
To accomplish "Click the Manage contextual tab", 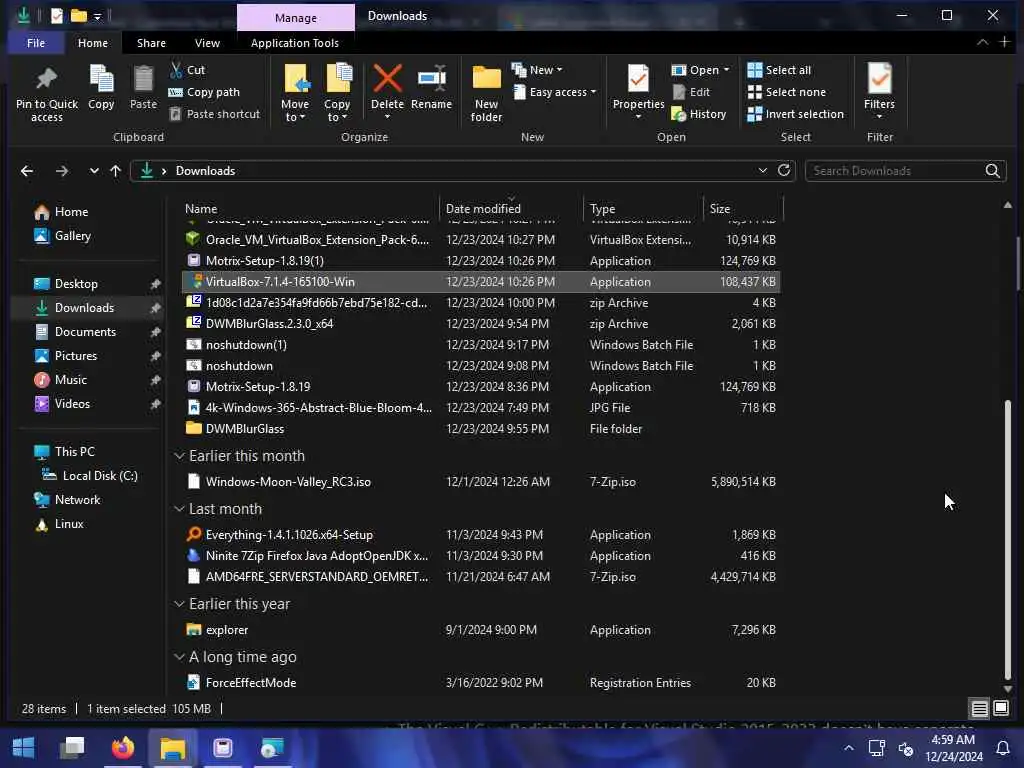I will [x=295, y=18].
